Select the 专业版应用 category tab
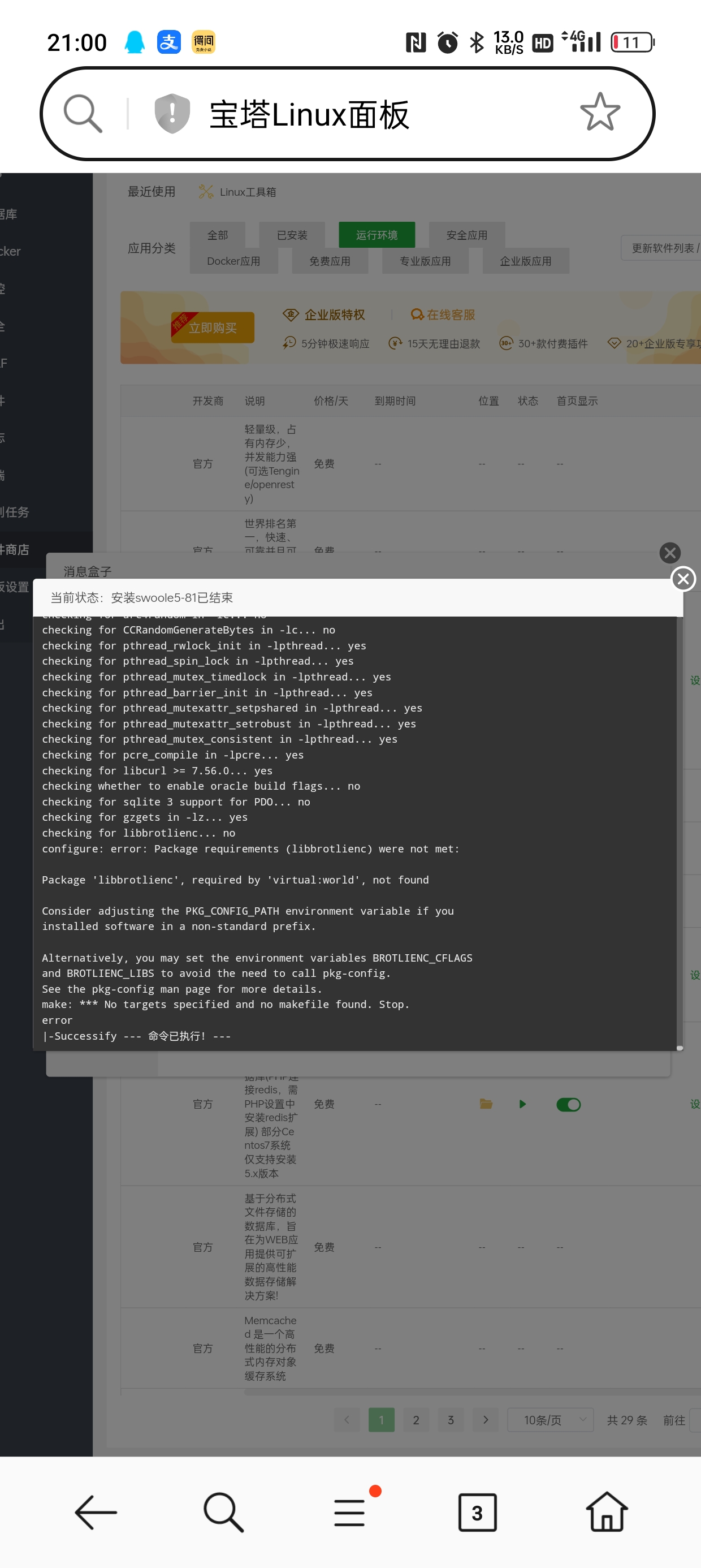Viewport: 701px width, 1568px height. [425, 261]
